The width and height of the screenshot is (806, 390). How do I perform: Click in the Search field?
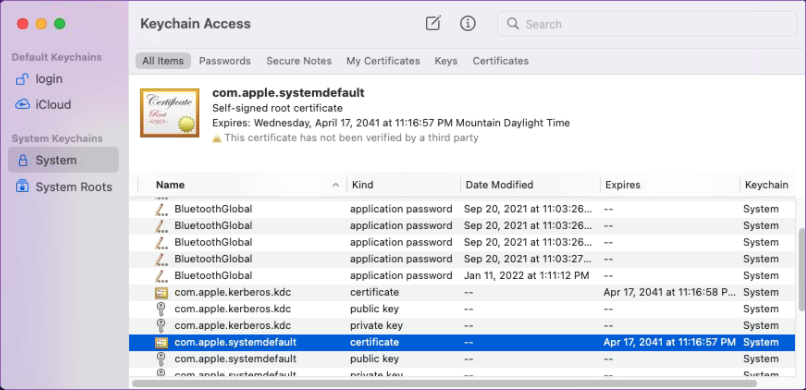(x=647, y=24)
